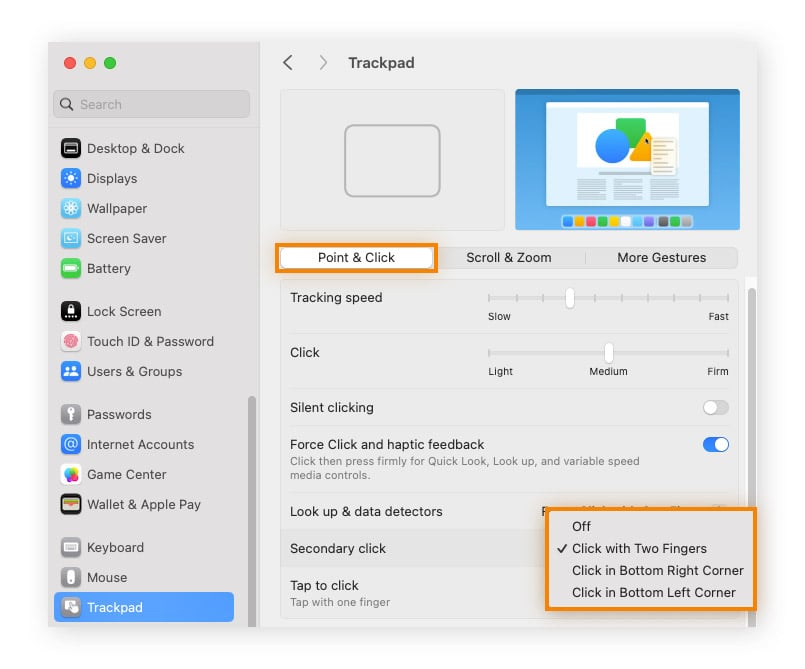
Task: Open Keyboard sidebar label
Action: [116, 547]
